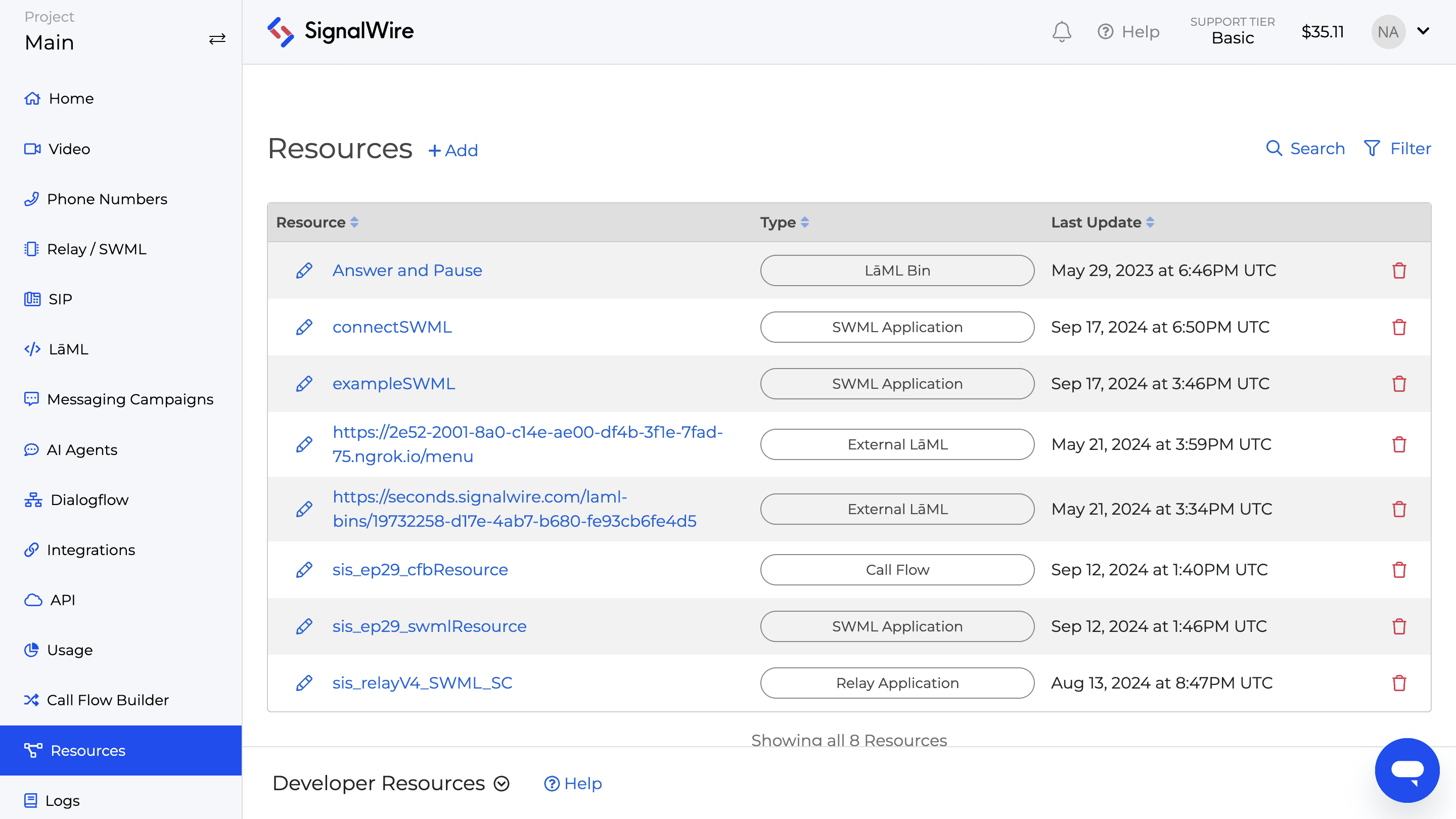
Task: Click the Support Tier Basic label
Action: 1232,31
